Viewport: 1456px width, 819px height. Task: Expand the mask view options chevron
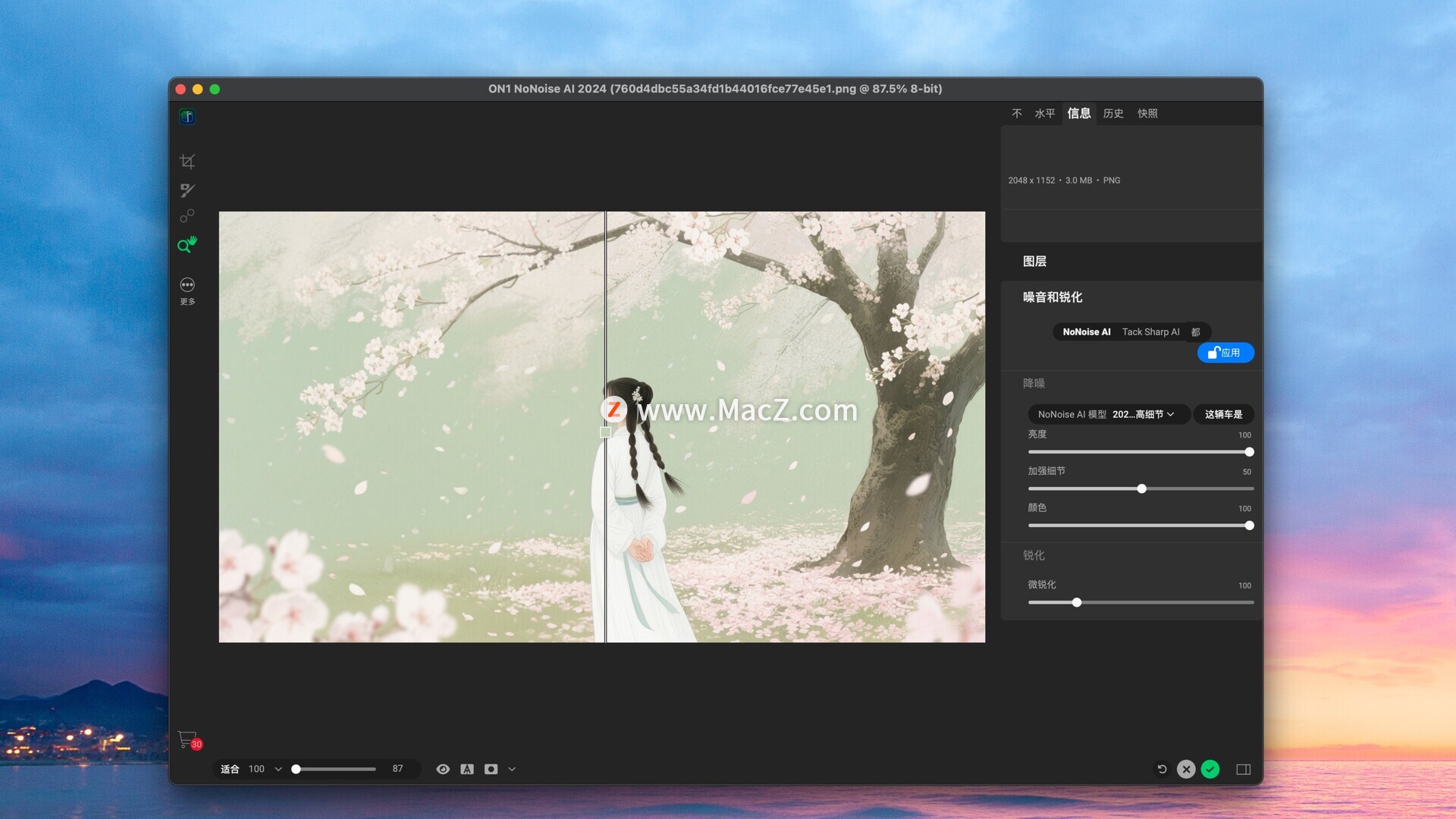pos(512,769)
